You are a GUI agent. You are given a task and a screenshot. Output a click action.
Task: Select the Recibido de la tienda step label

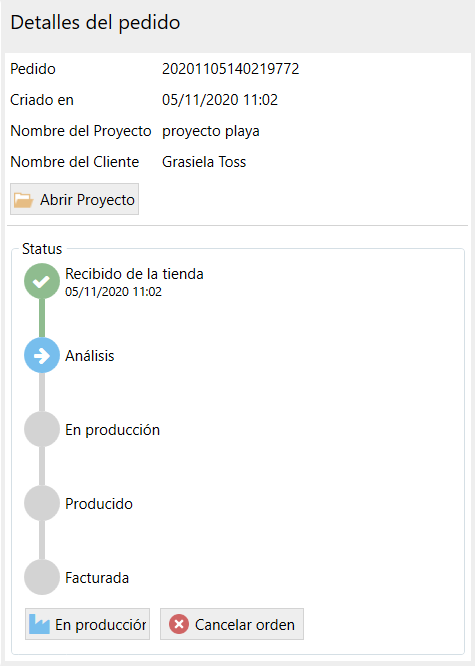click(134, 274)
